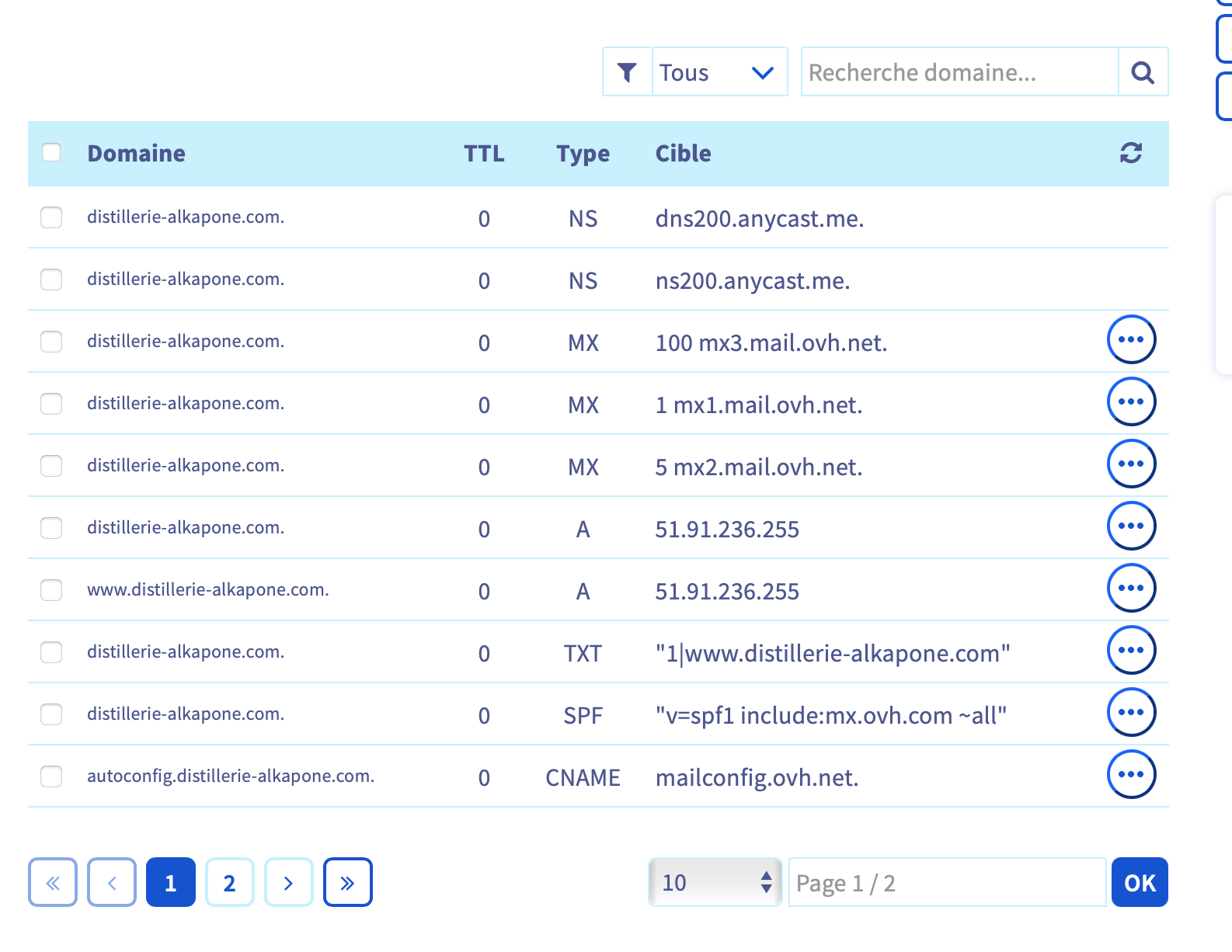Check the dns200.anycast.me. NS record row
The height and width of the screenshot is (952, 1232).
tap(51, 217)
